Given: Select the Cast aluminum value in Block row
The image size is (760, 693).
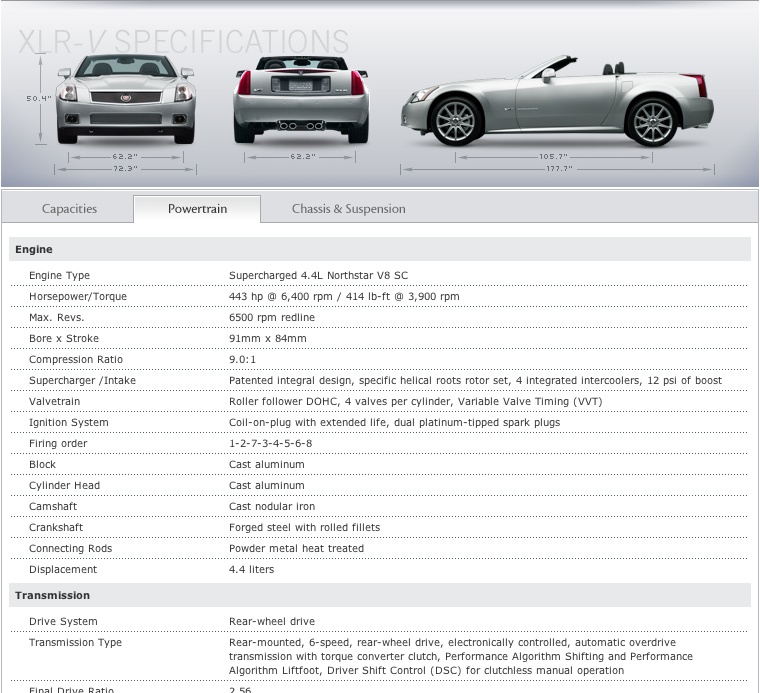Looking at the screenshot, I should point(267,464).
